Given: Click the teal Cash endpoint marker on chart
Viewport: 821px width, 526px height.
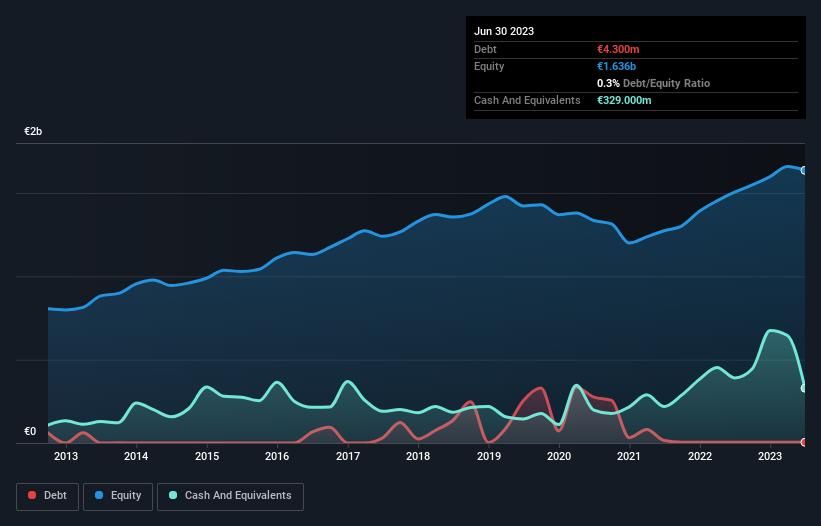Looking at the screenshot, I should click(803, 388).
